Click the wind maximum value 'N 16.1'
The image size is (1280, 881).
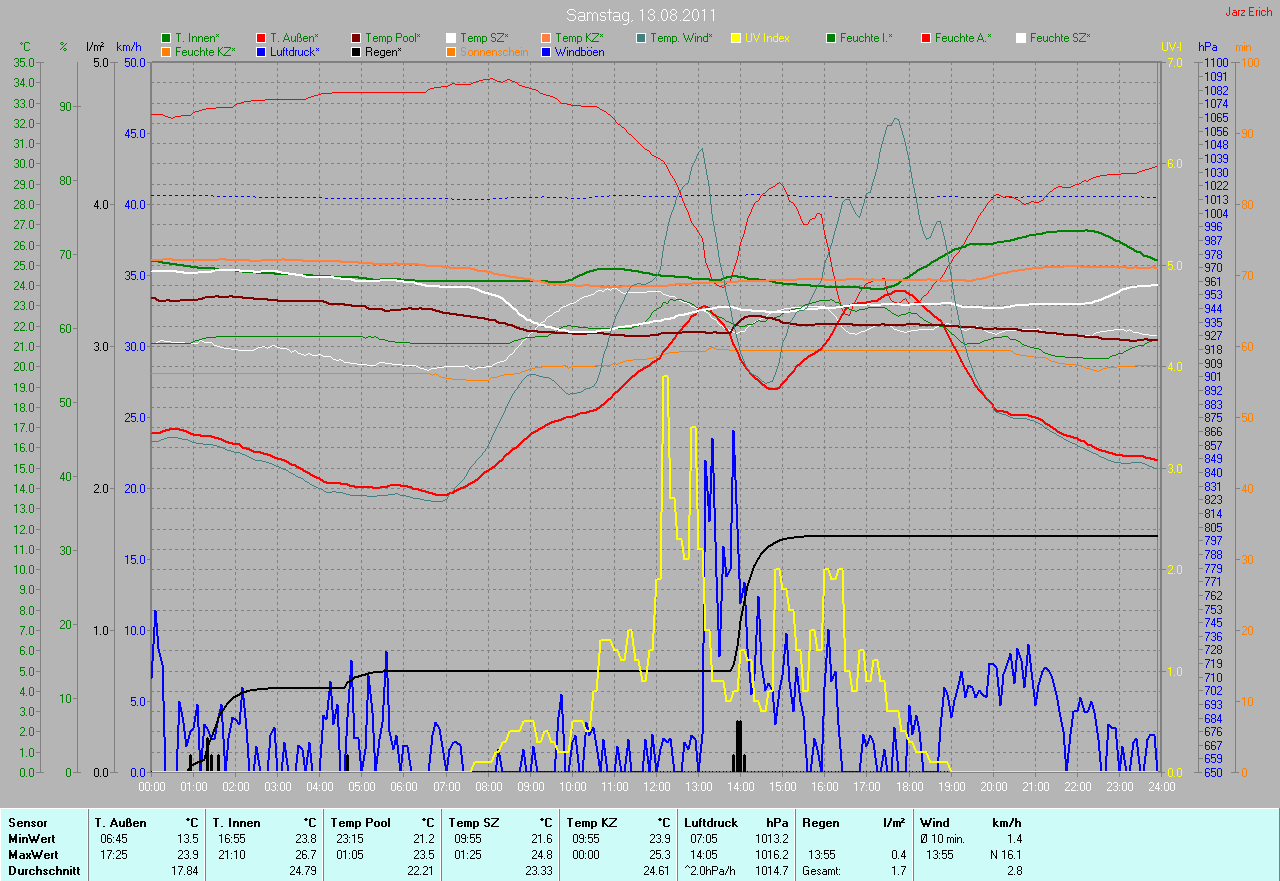point(1004,855)
